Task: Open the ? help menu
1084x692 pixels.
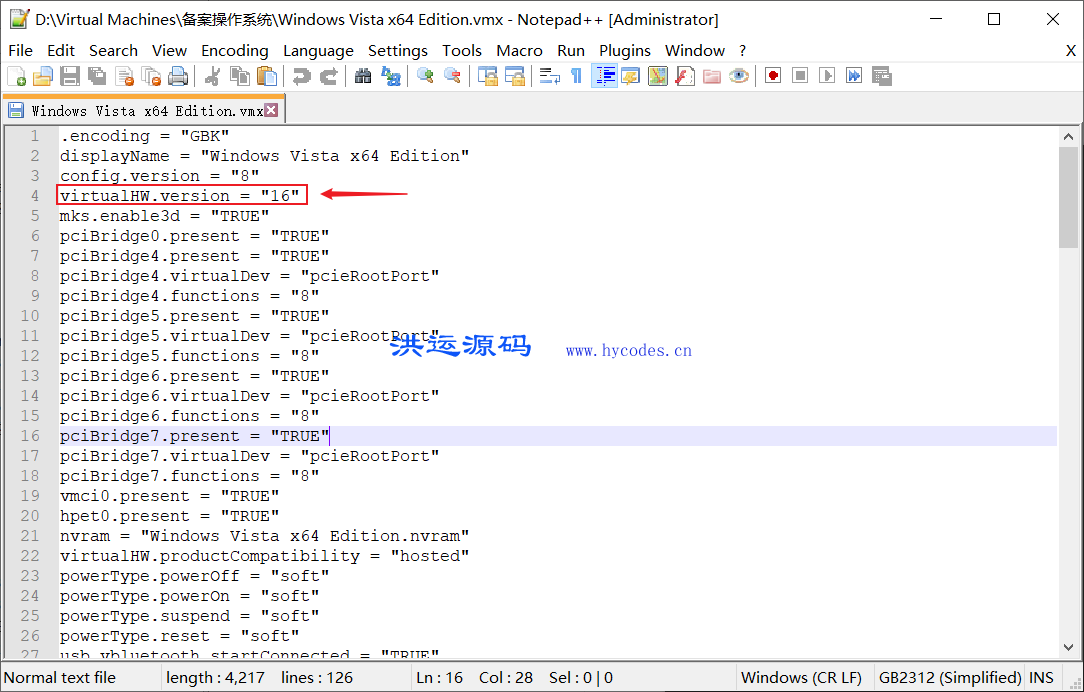Action: point(742,50)
